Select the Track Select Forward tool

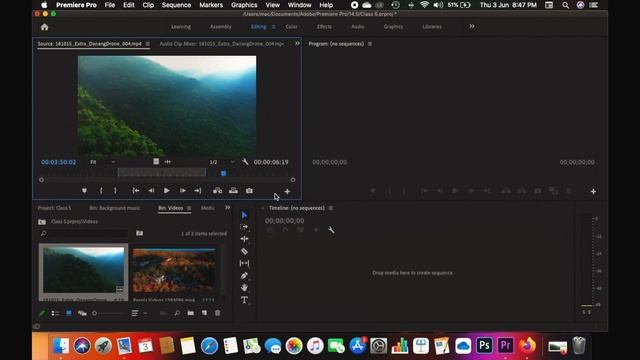[244, 227]
